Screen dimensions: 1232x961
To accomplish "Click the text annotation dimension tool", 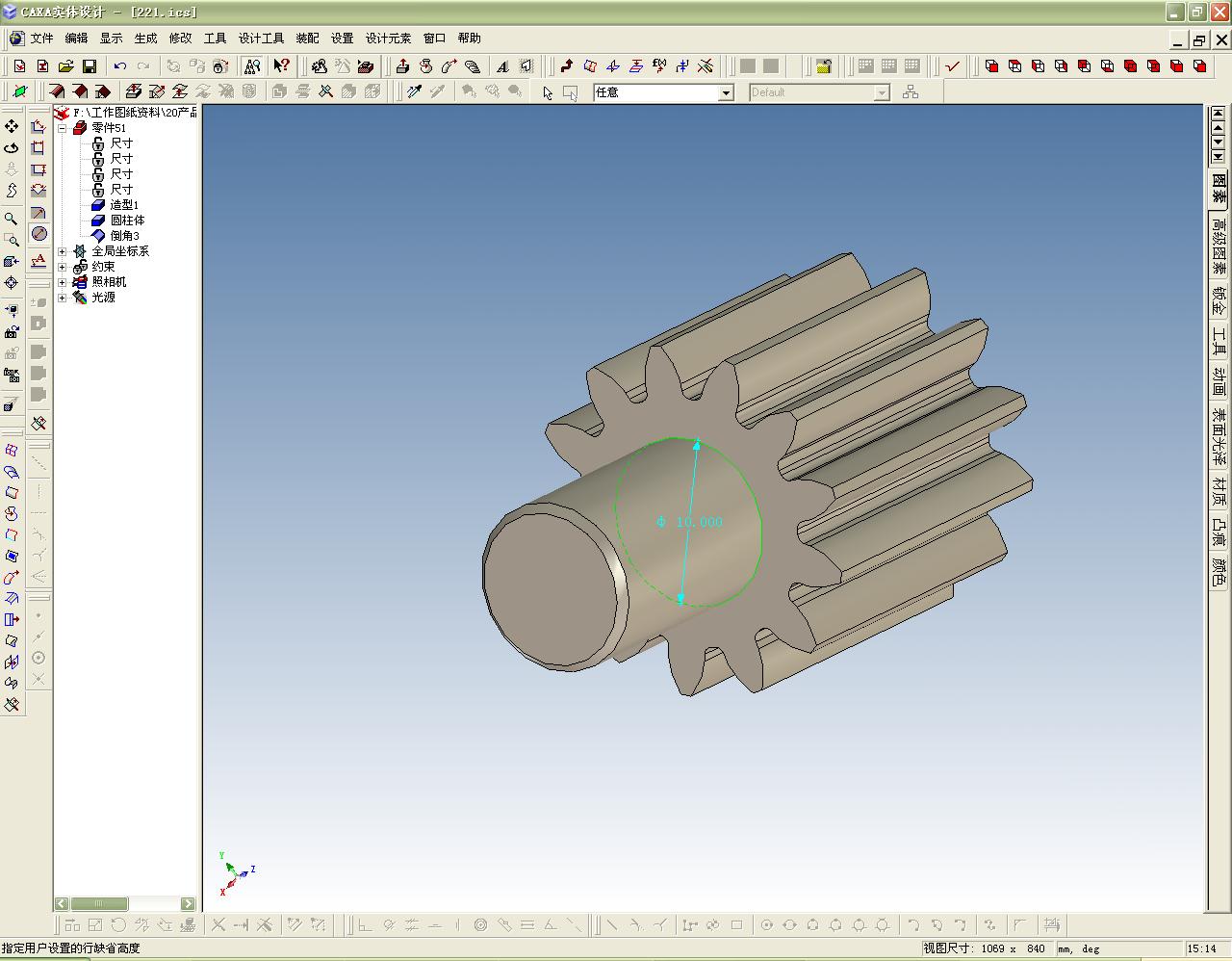I will pos(38,260).
